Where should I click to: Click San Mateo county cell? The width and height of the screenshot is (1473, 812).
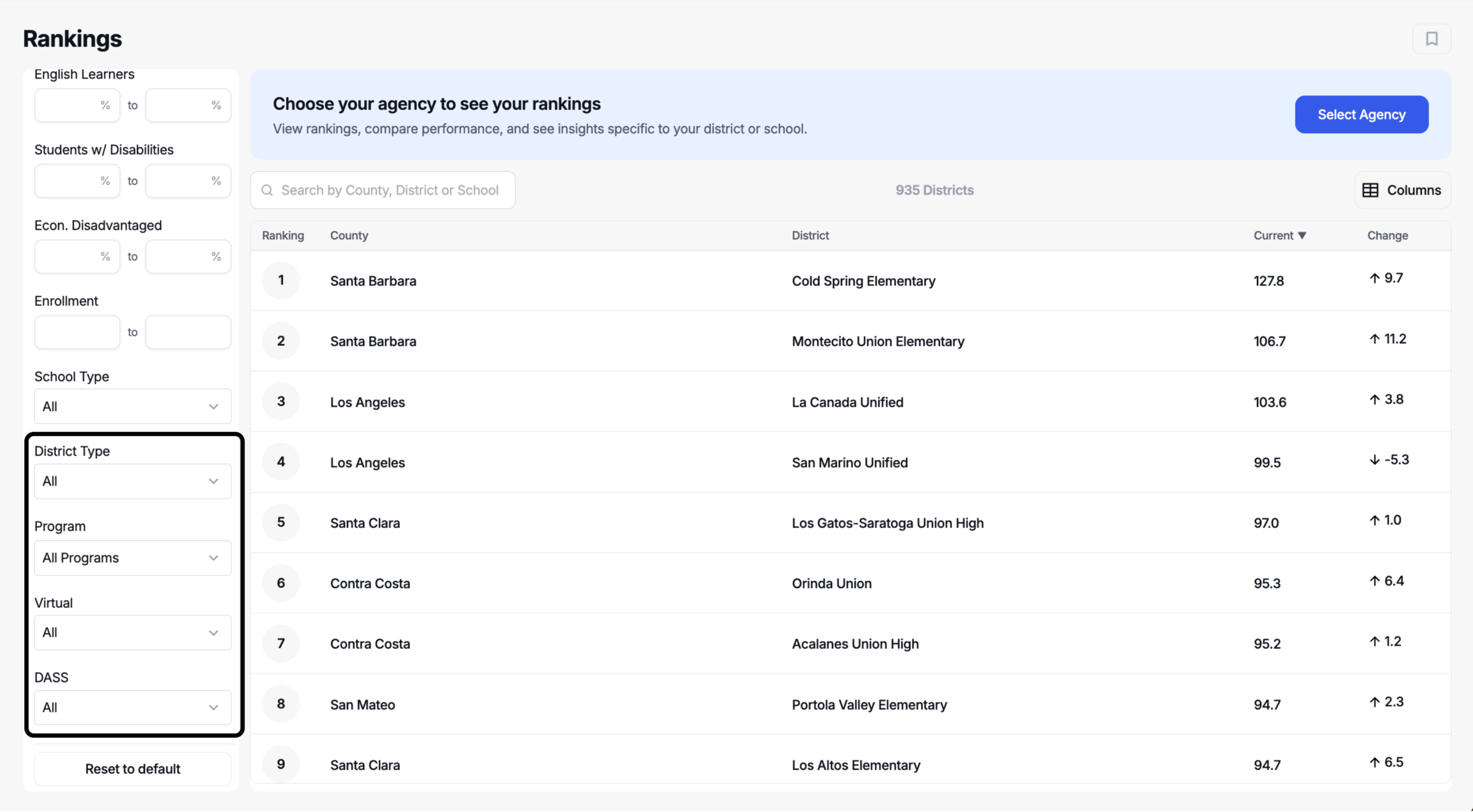[362, 705]
